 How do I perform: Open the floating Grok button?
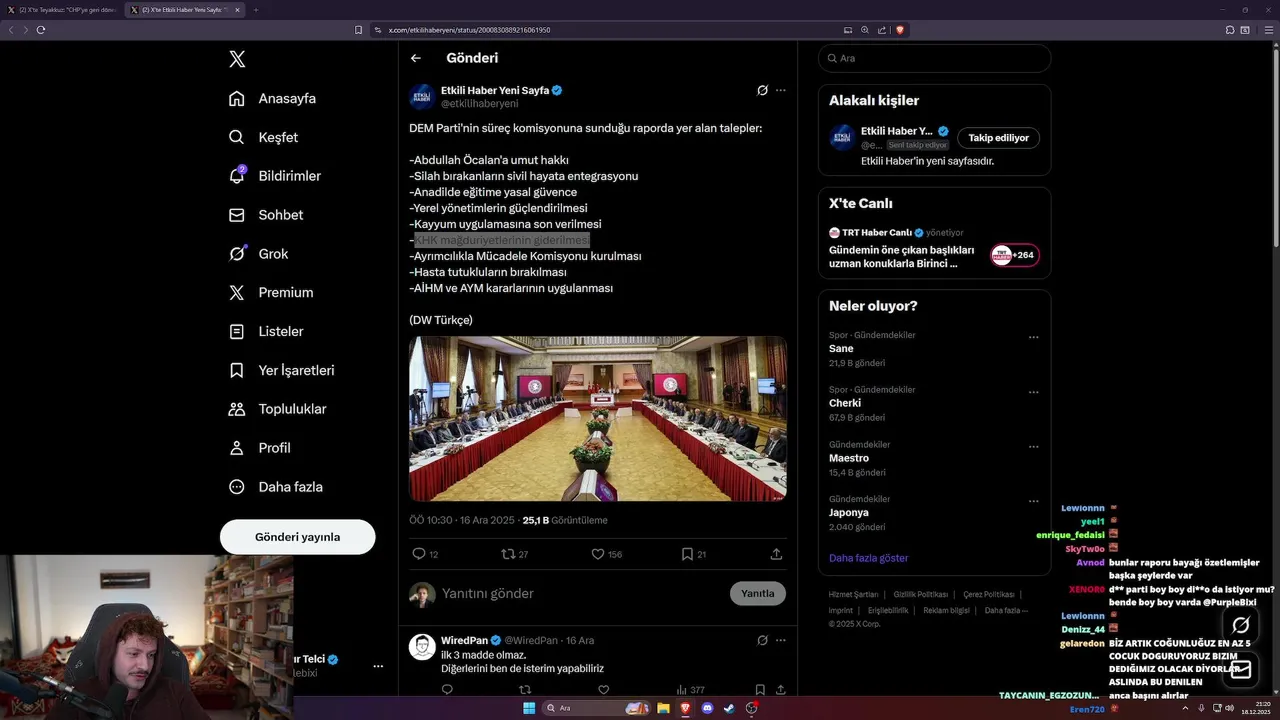(x=1241, y=626)
